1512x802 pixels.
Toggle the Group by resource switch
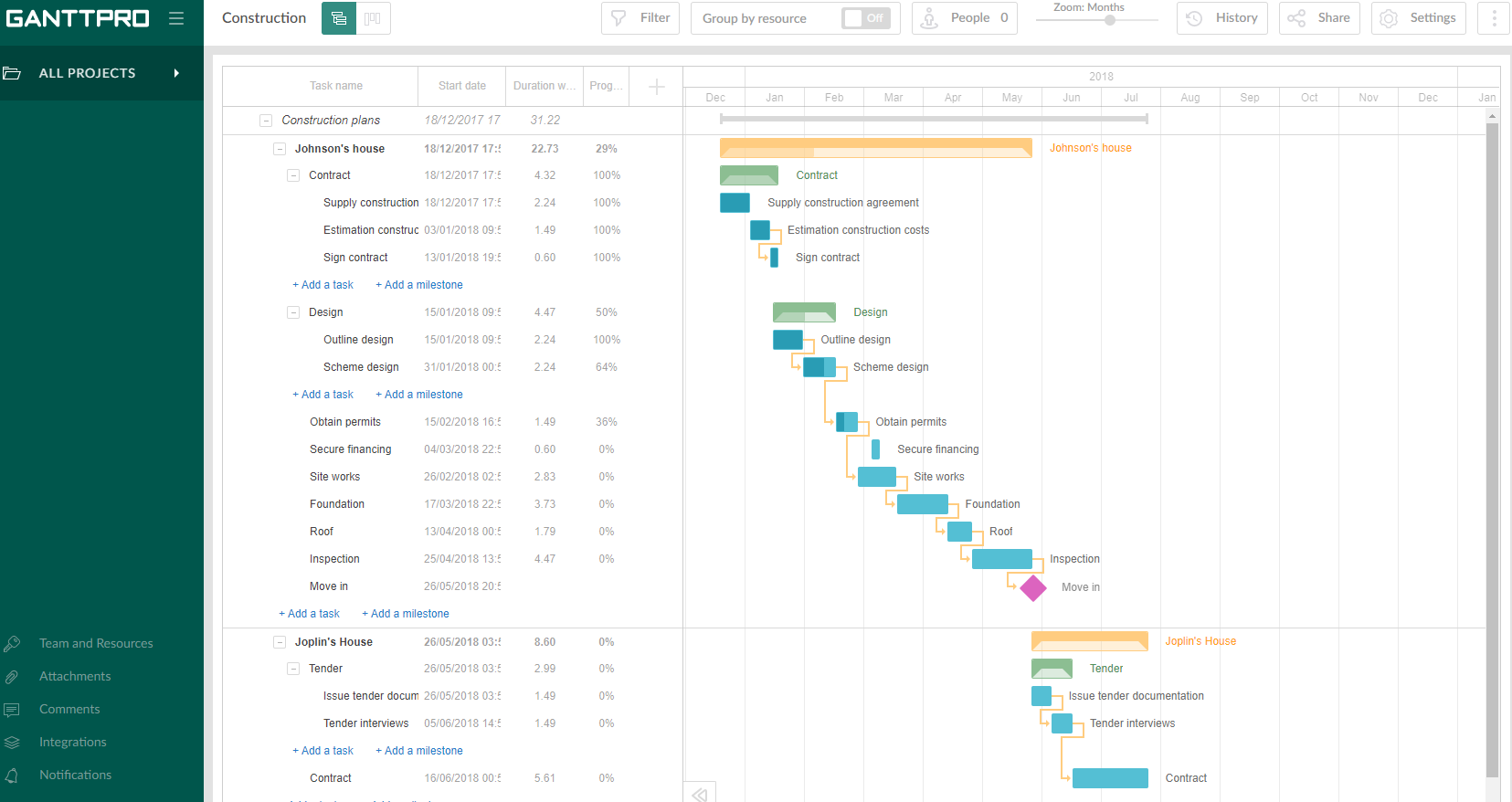(x=865, y=18)
